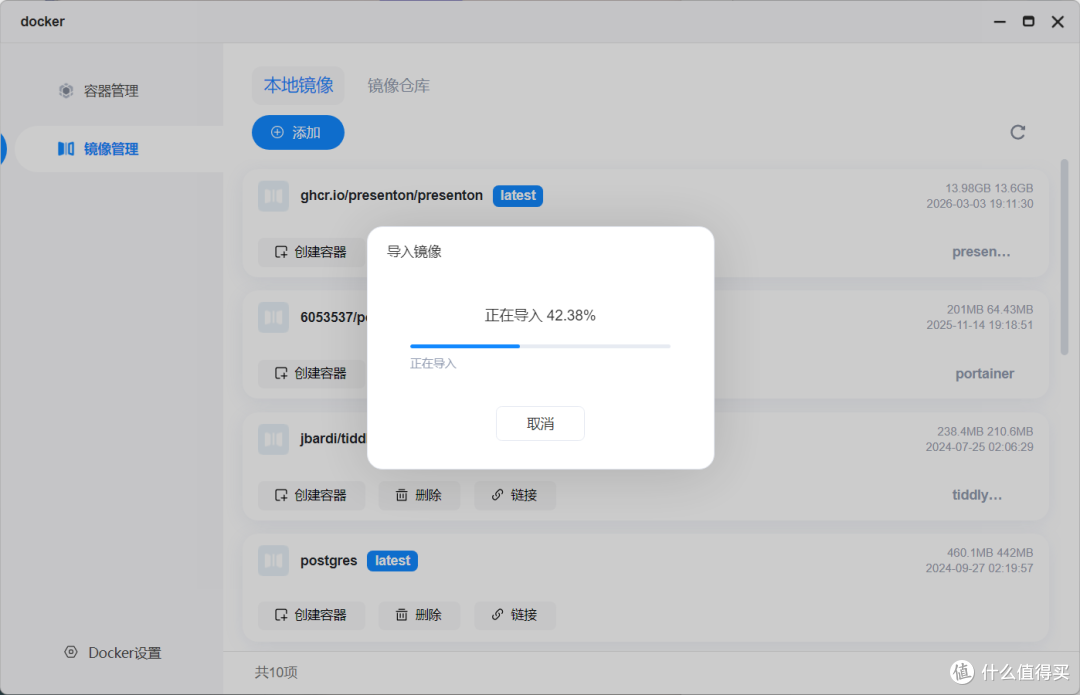Click the Docker settings gear icon

pyautogui.click(x=70, y=652)
